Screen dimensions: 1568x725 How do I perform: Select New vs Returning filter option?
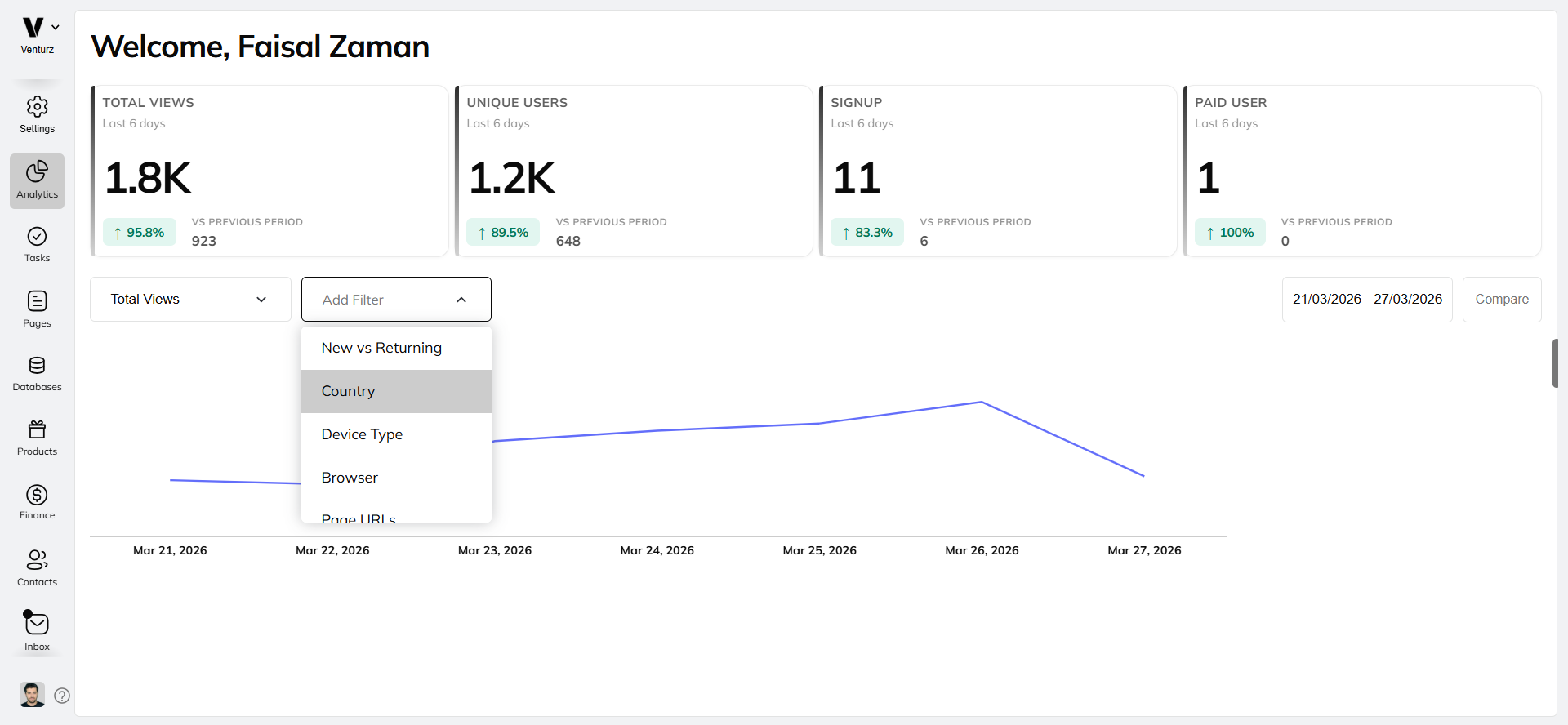pos(381,348)
